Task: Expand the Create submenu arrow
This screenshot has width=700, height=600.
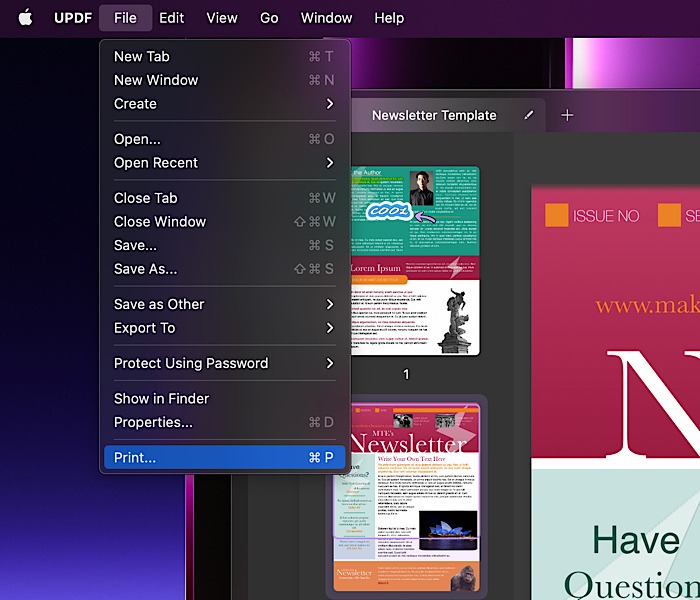Action: click(329, 104)
